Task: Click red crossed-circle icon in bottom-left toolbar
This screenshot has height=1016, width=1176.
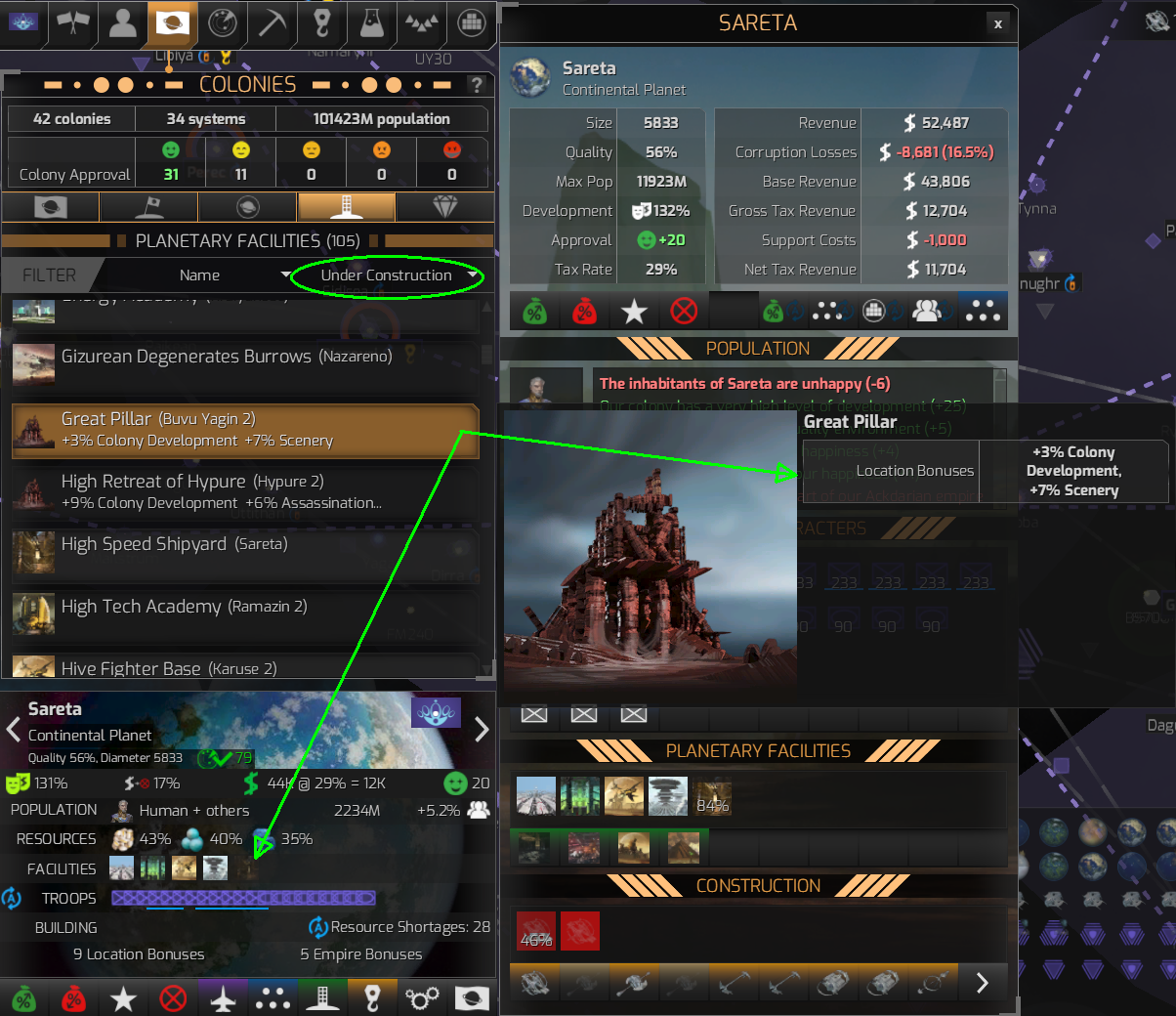Action: (173, 998)
